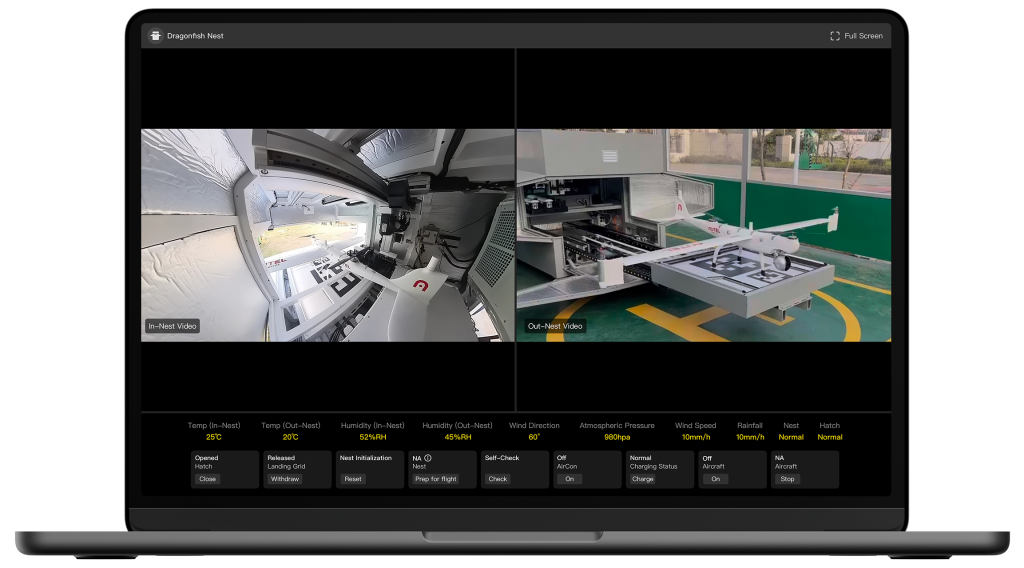Select the Out-Nest video feed
Image resolution: width=1024 pixels, height=568 pixels.
703,235
